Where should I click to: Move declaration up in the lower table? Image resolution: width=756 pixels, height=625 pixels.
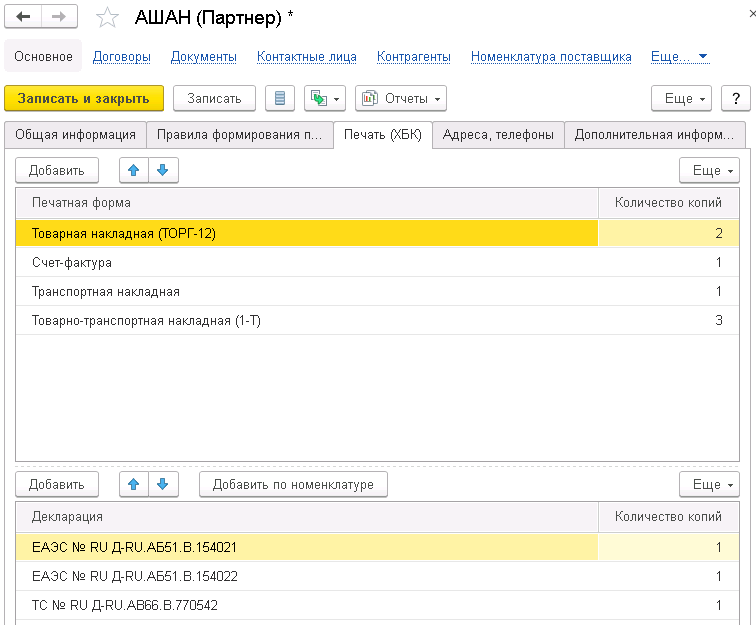click(134, 485)
